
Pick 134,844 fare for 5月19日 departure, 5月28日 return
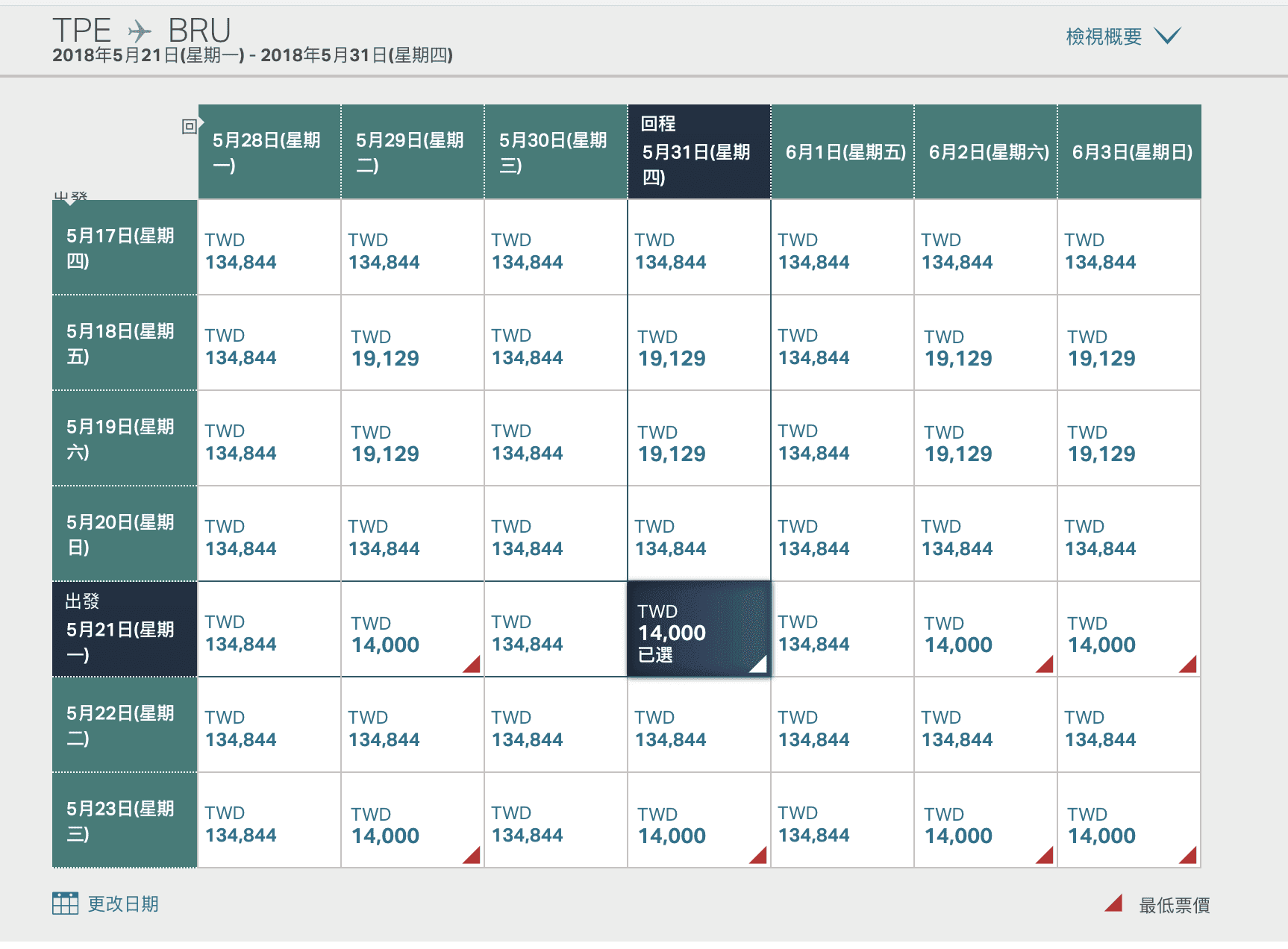pos(269,439)
